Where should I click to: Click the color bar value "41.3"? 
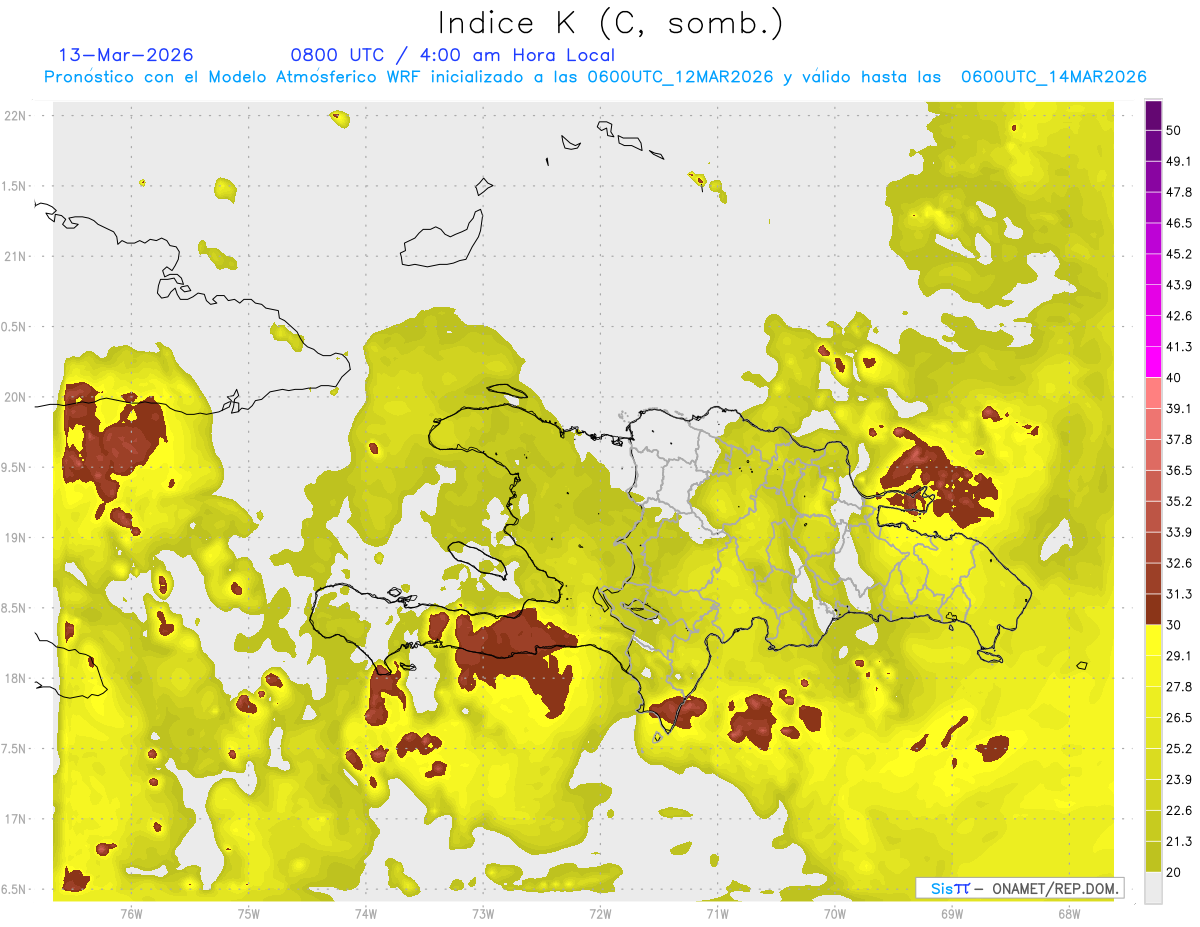click(x=1179, y=347)
